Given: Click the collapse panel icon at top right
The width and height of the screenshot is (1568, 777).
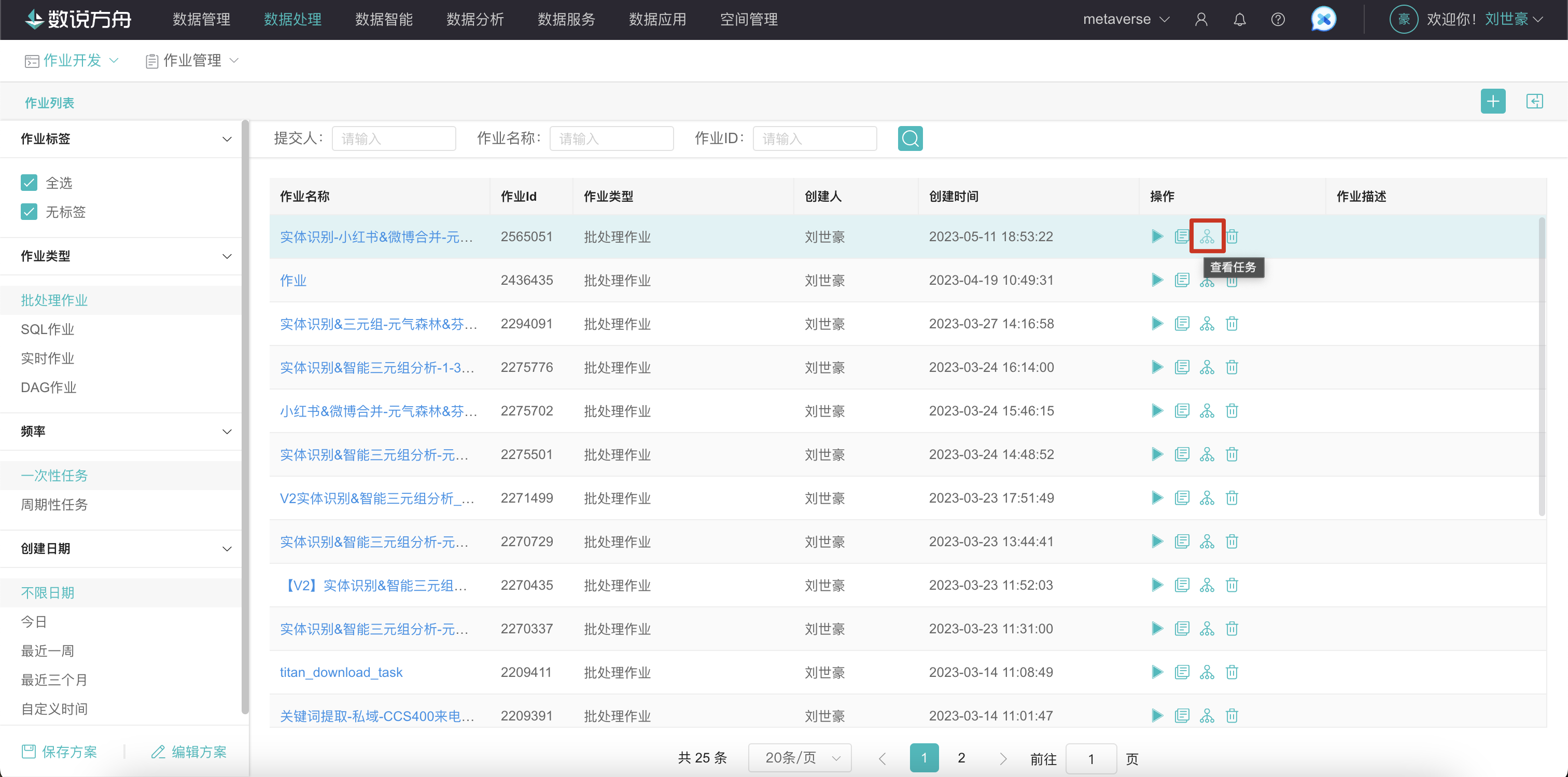Looking at the screenshot, I should (x=1534, y=101).
